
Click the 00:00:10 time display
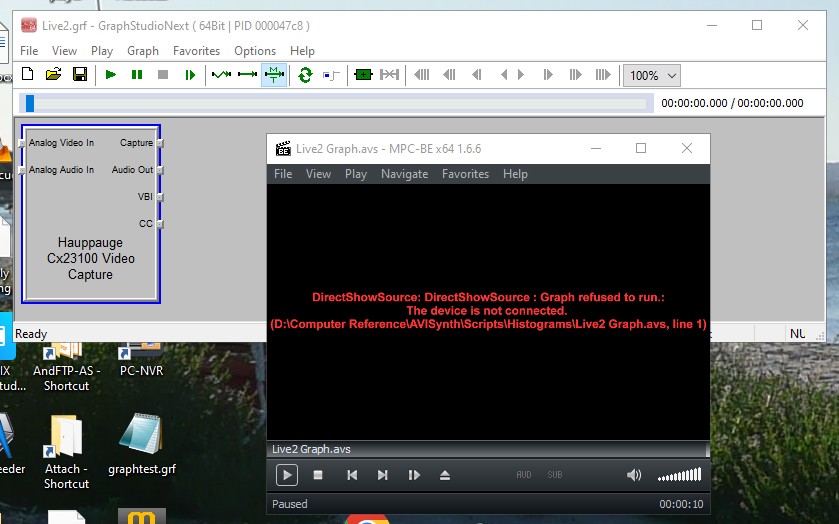(681, 504)
